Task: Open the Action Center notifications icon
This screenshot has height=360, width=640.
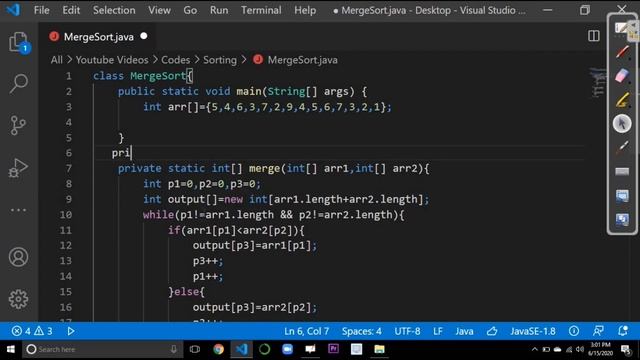Action: tap(626, 349)
